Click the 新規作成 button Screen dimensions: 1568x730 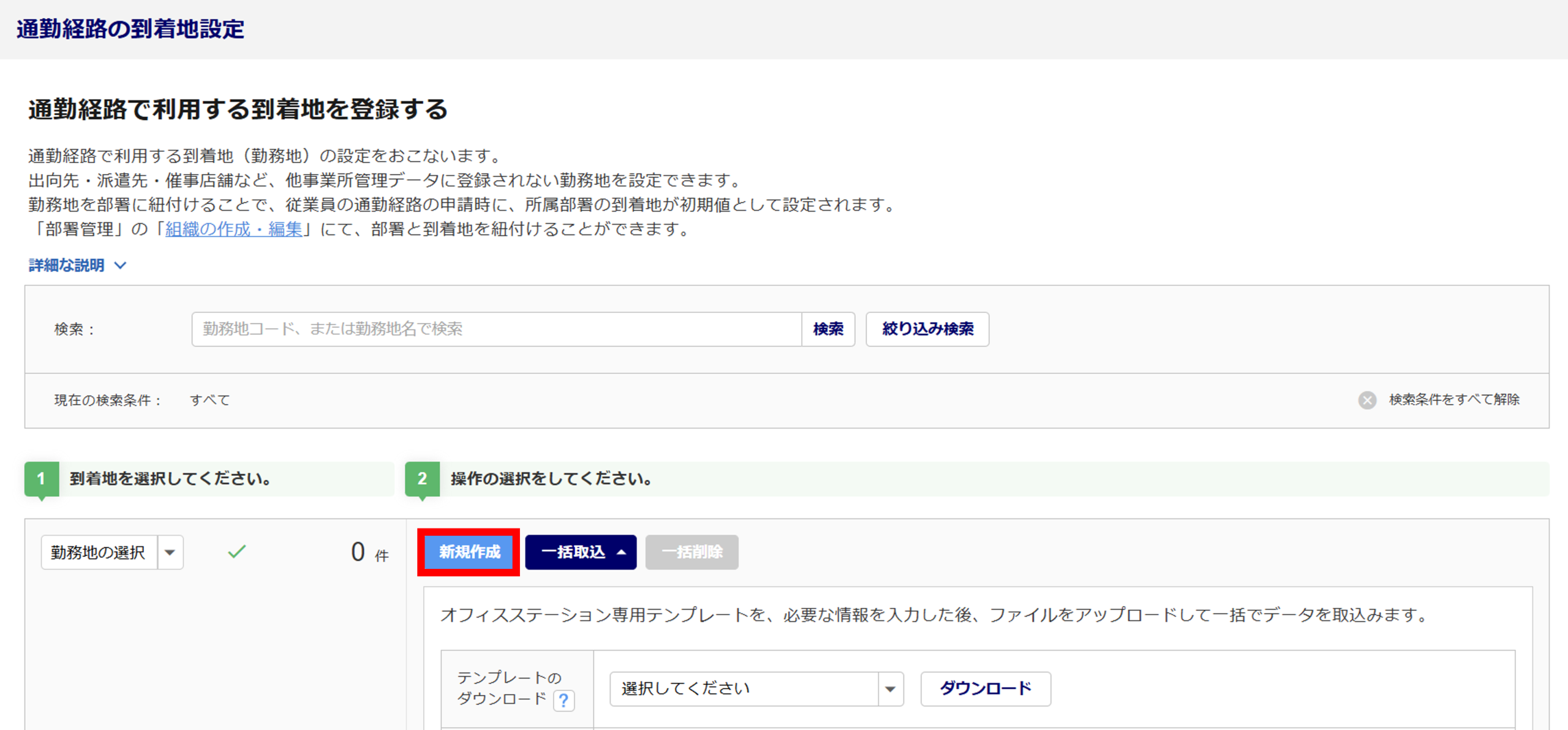coord(469,552)
